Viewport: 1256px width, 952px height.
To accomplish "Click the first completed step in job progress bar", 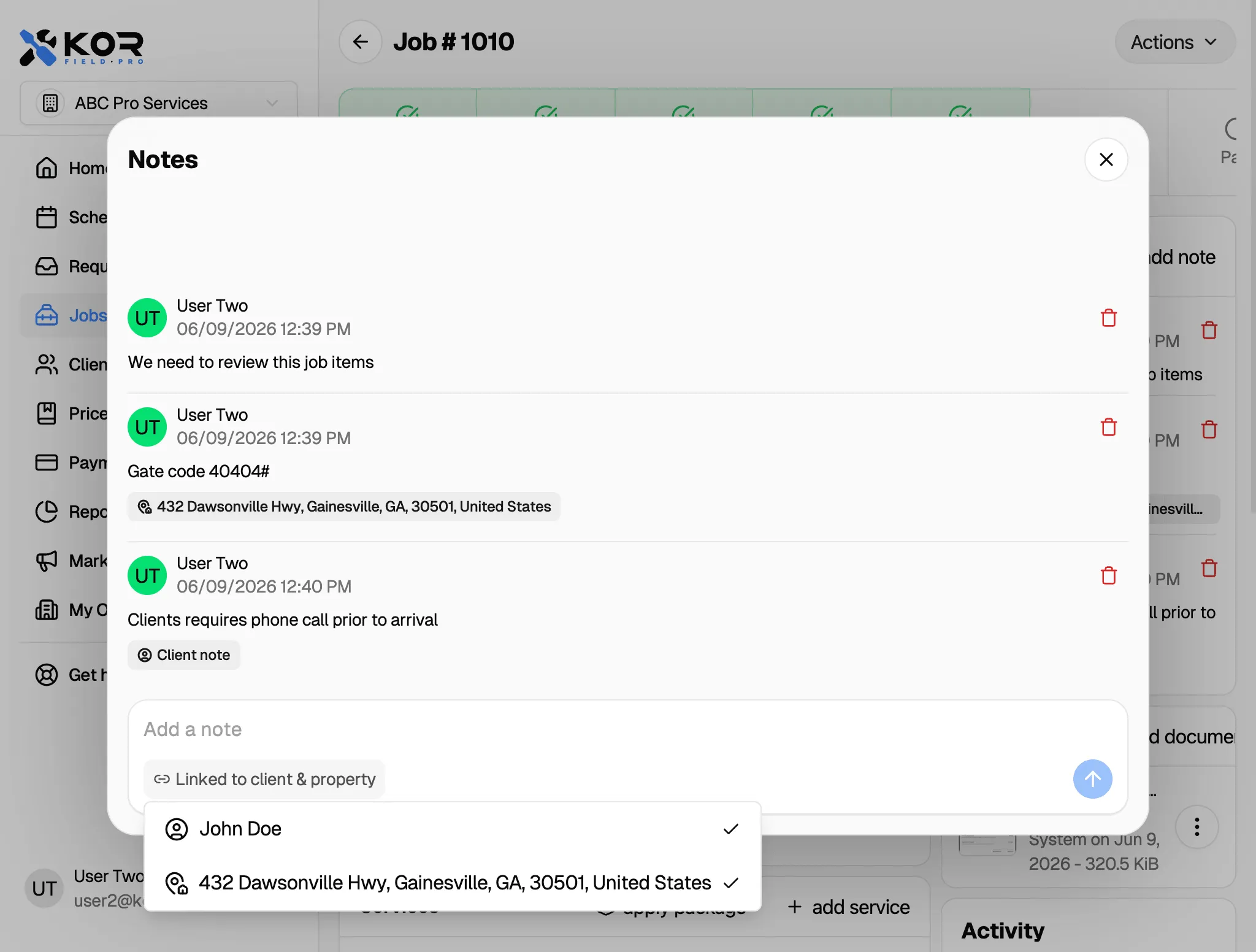I will click(408, 103).
